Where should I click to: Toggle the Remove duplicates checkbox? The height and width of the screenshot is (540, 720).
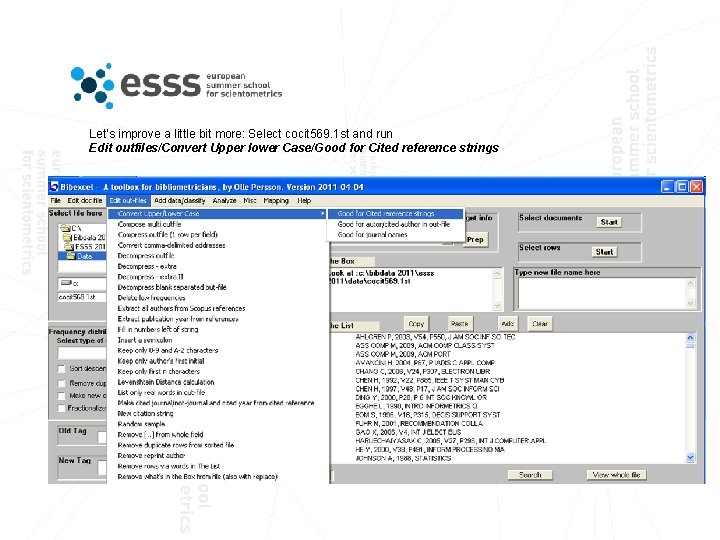coord(62,383)
